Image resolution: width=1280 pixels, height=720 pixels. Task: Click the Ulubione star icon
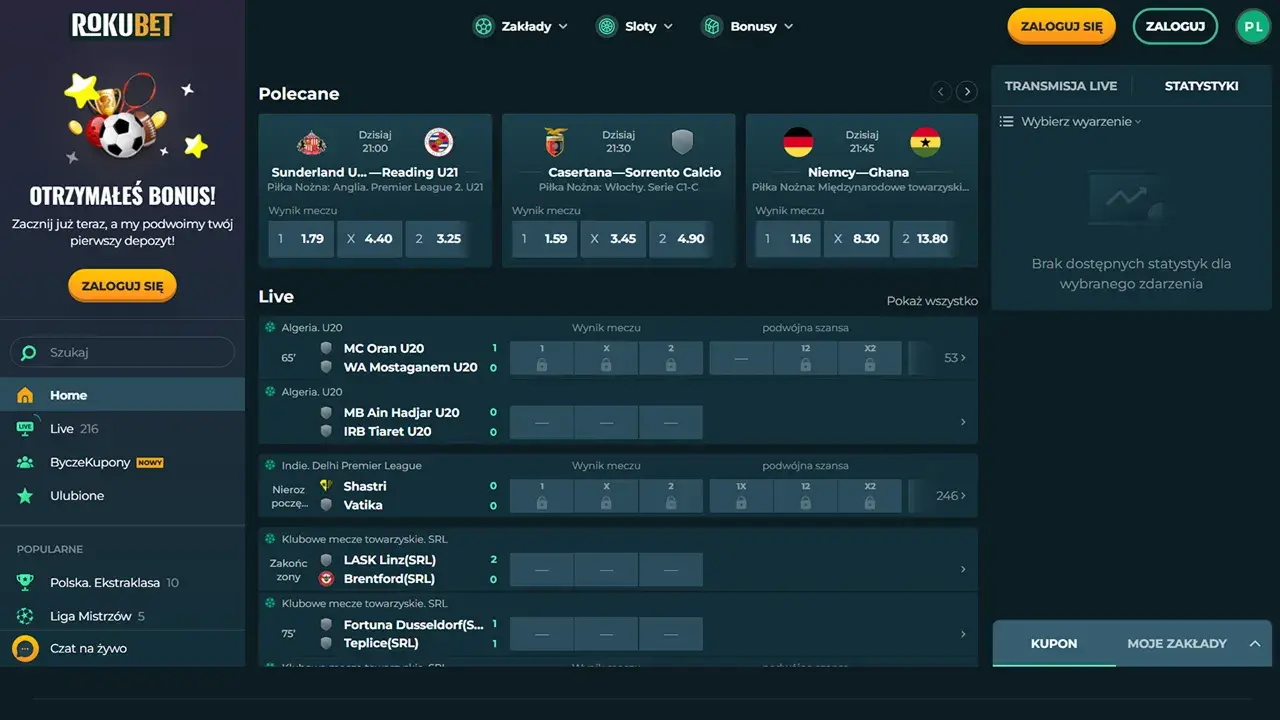point(26,495)
